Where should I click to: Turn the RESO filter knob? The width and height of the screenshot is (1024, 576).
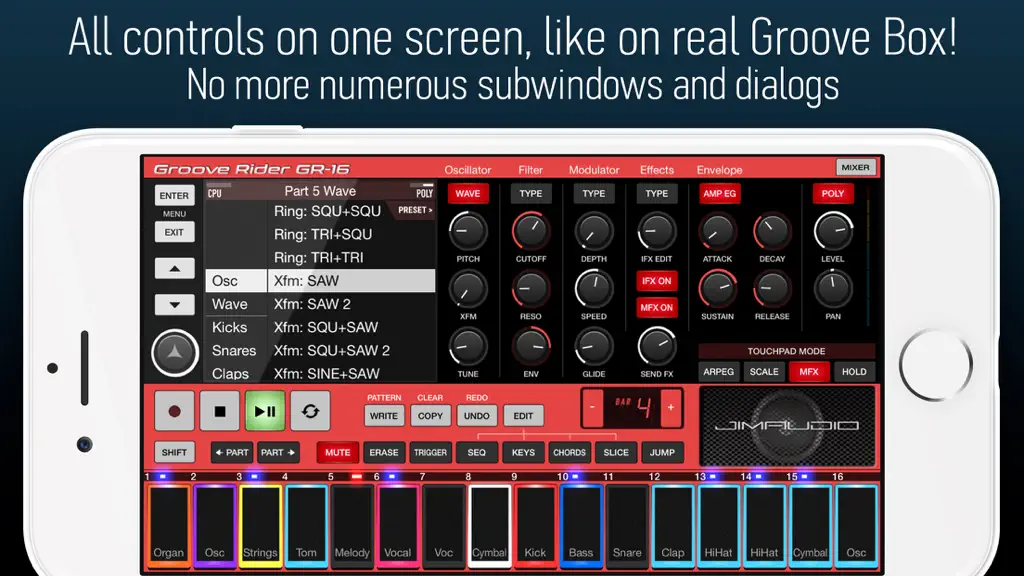(531, 289)
